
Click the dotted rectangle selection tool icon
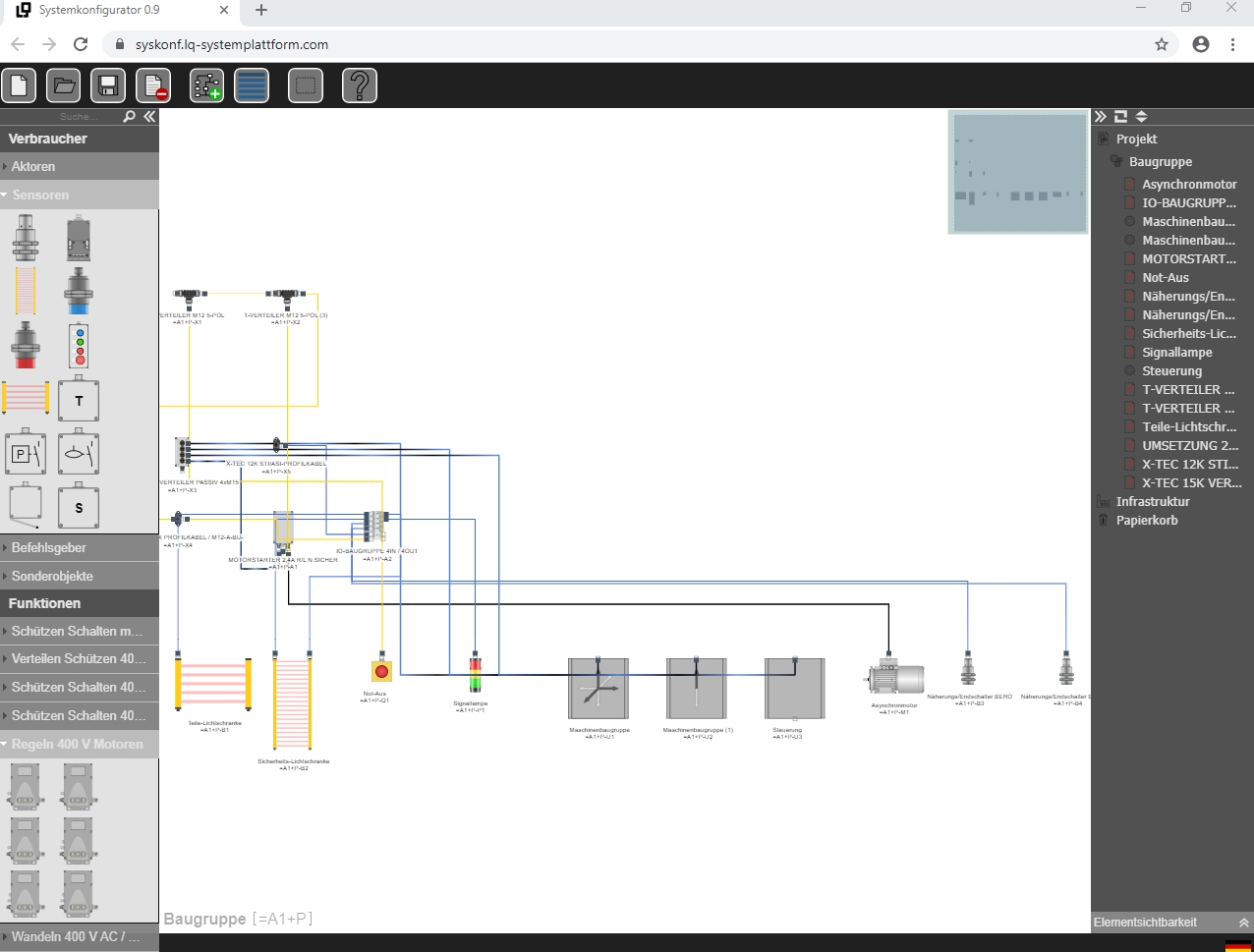point(306,85)
